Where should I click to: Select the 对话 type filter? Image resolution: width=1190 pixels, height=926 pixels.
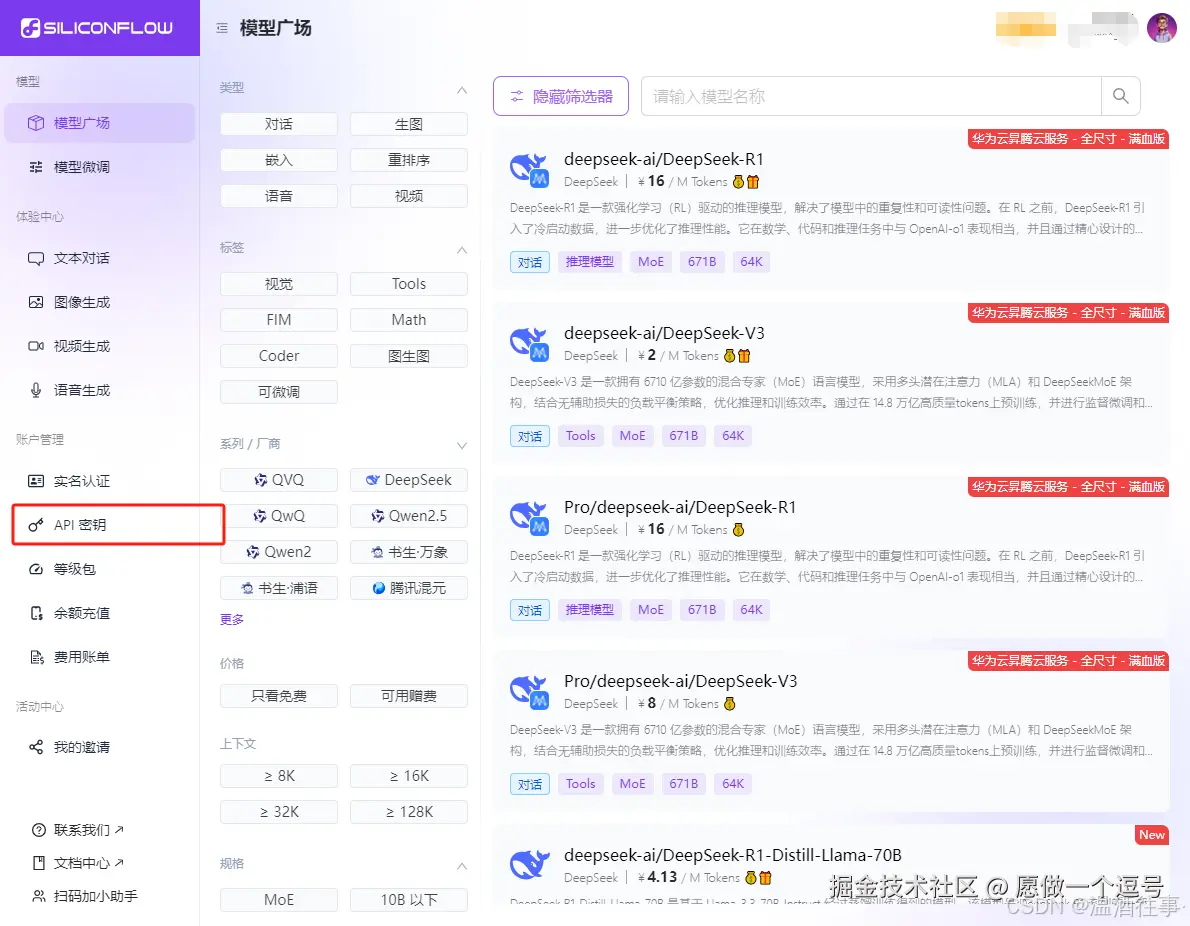click(x=278, y=123)
